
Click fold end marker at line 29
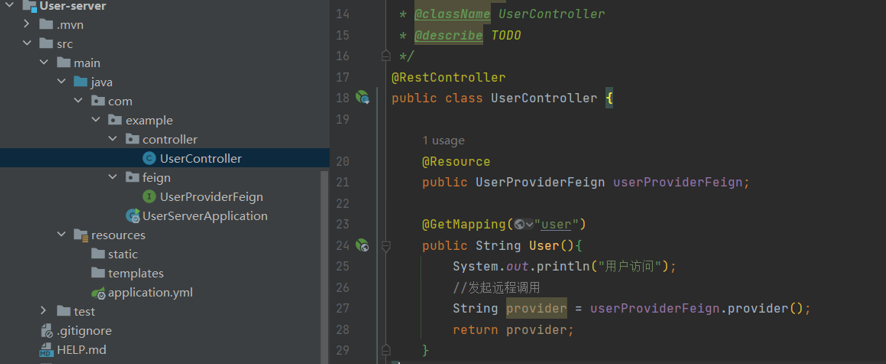[386, 349]
